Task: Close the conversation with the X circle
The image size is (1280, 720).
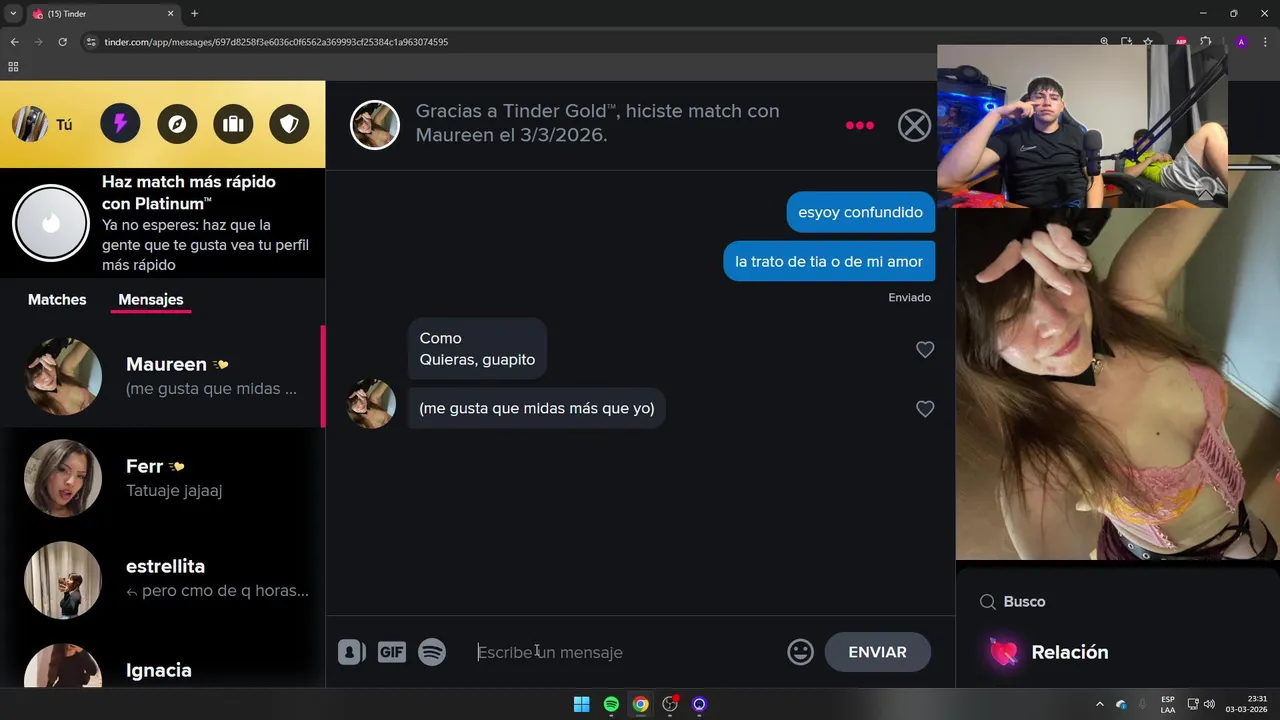Action: point(914,125)
